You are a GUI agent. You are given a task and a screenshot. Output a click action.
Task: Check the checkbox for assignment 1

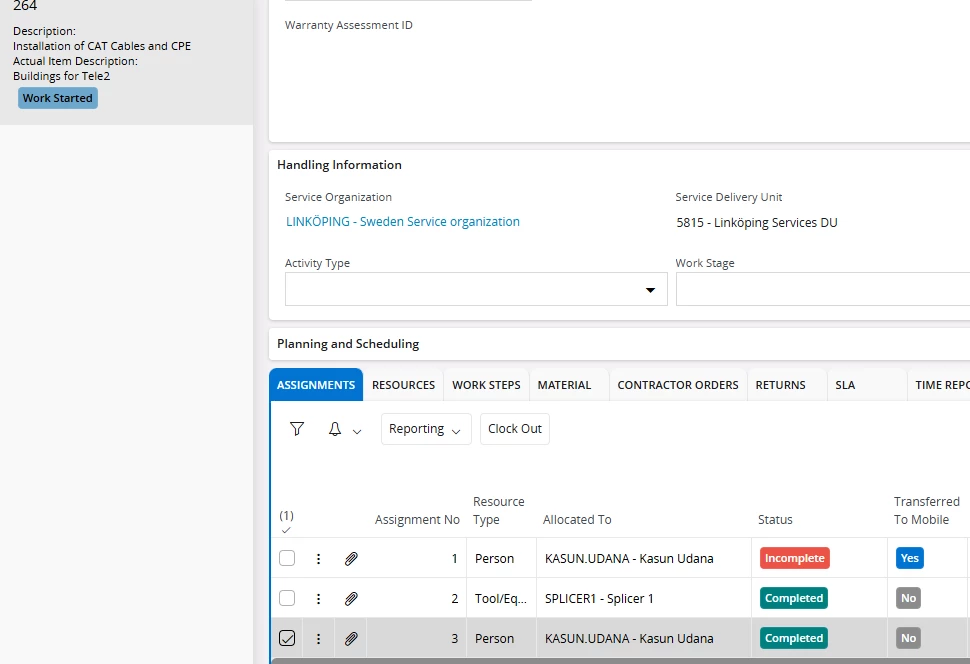pyautogui.click(x=287, y=558)
